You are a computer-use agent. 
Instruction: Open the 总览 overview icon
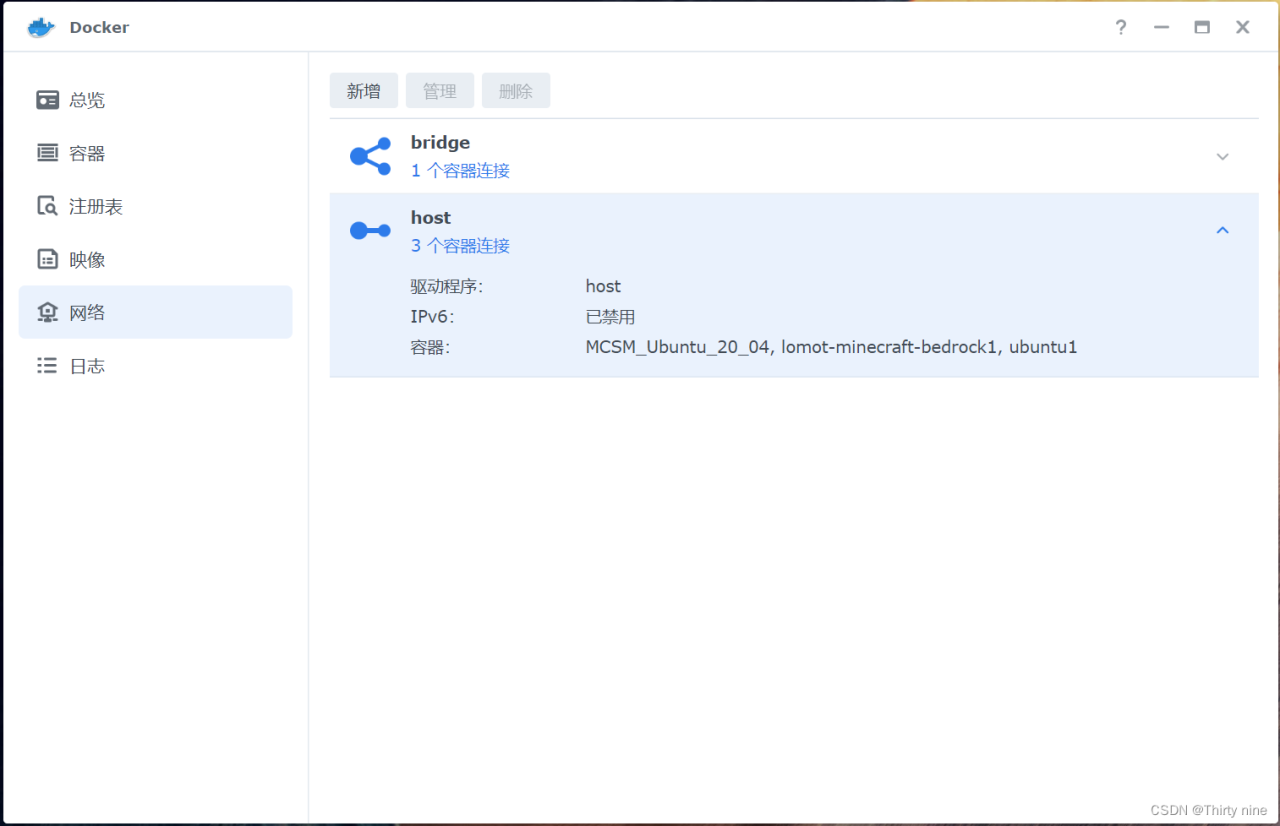point(47,100)
